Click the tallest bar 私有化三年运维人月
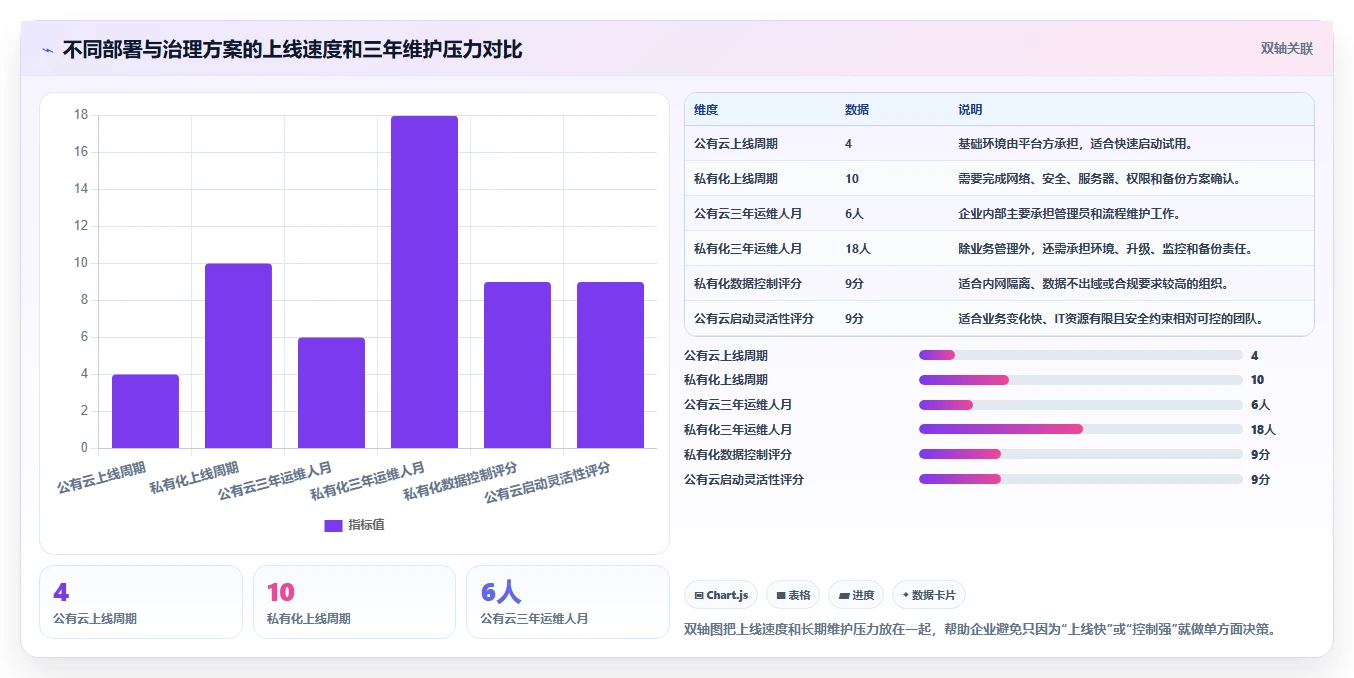The image size is (1354, 678). tap(424, 282)
